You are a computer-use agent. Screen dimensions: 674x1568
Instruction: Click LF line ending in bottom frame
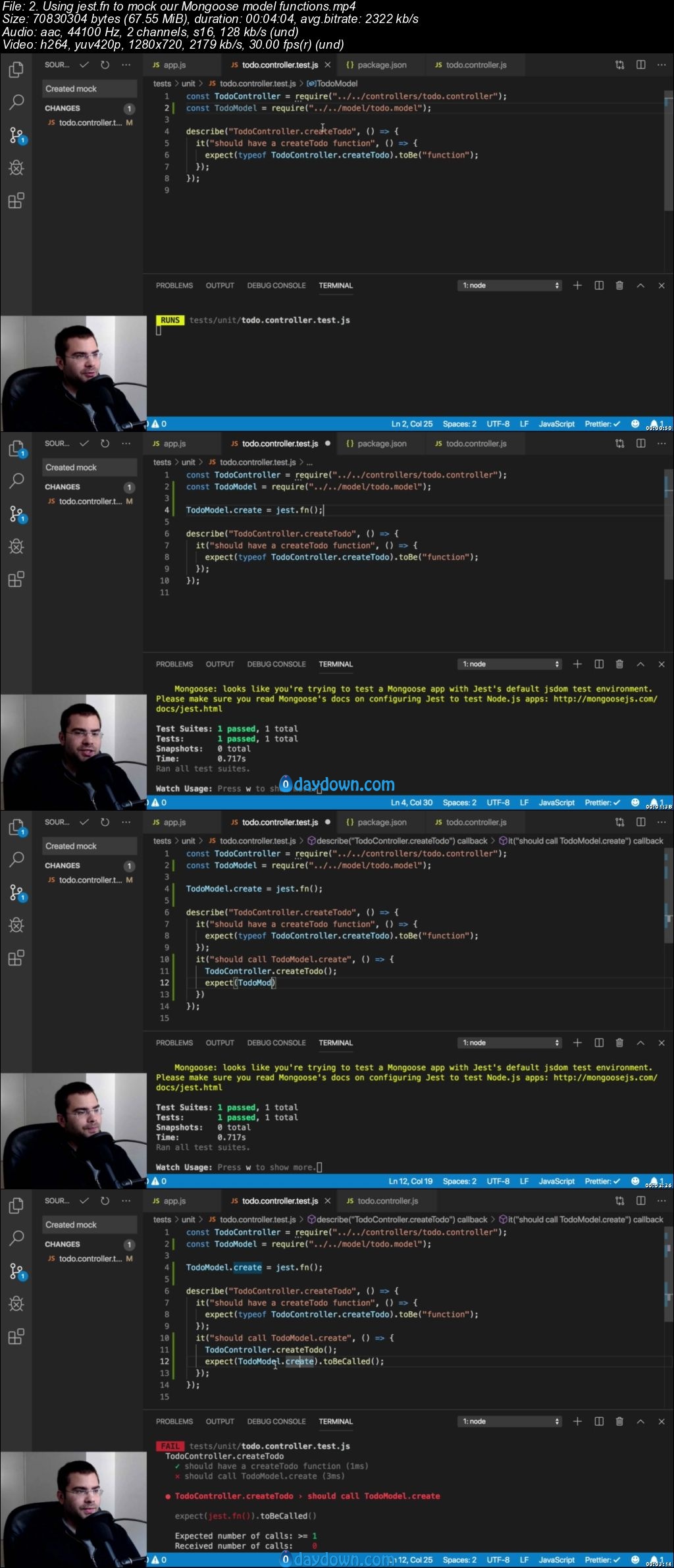tap(524, 1560)
